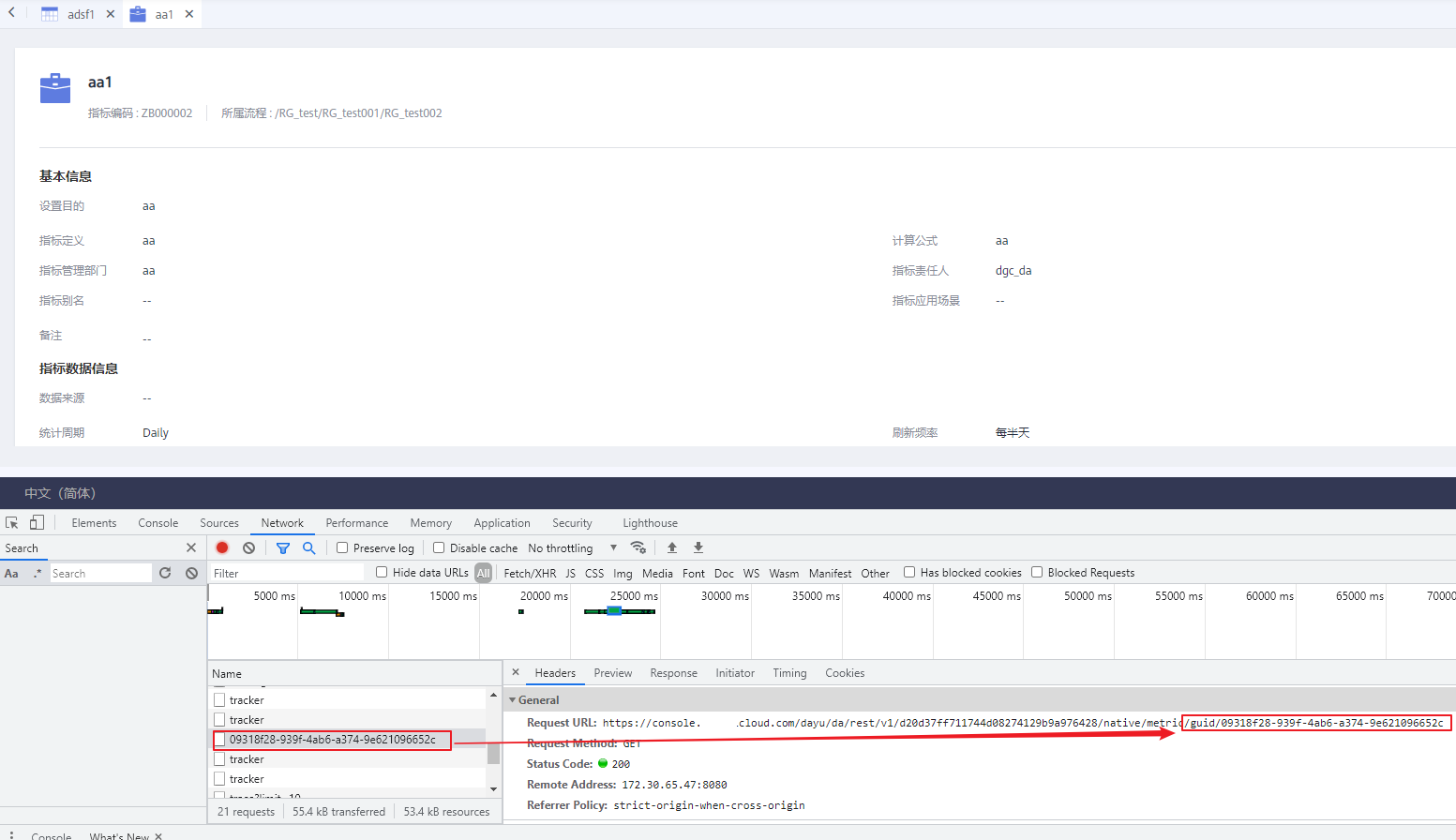The image size is (1456, 840).
Task: Close the request details pane
Action: point(516,672)
